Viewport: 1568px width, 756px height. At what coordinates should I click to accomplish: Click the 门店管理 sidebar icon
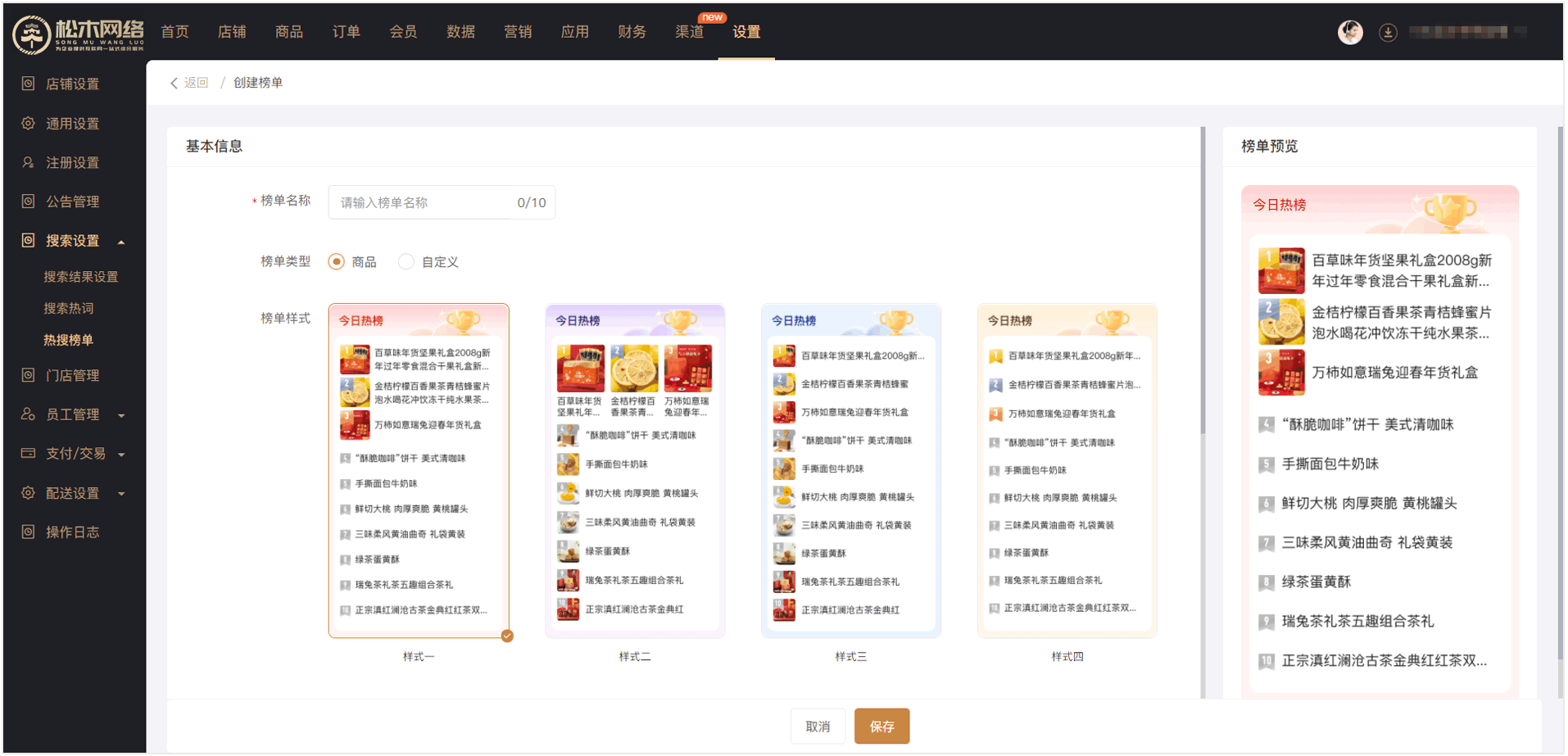click(x=28, y=375)
